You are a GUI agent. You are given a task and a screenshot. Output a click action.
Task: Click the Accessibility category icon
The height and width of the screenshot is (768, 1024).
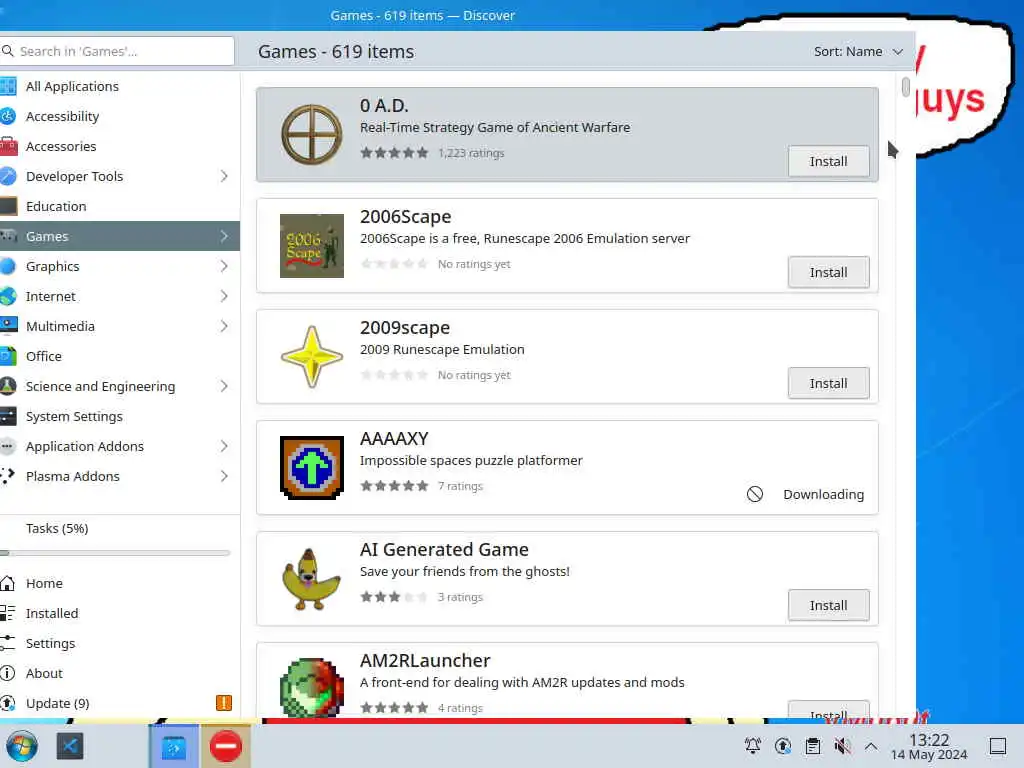click(x=8, y=116)
